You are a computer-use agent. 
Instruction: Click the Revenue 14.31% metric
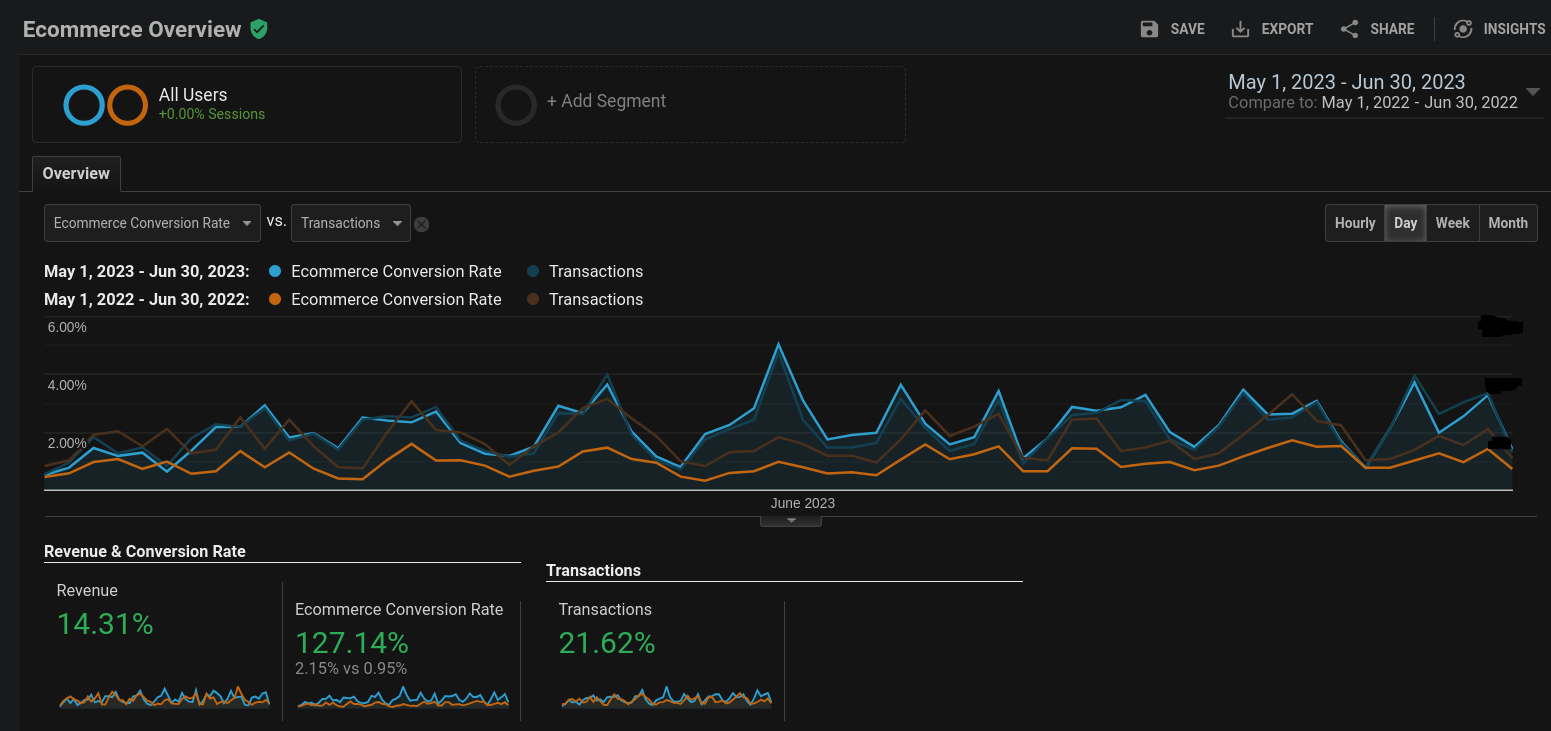coord(105,624)
